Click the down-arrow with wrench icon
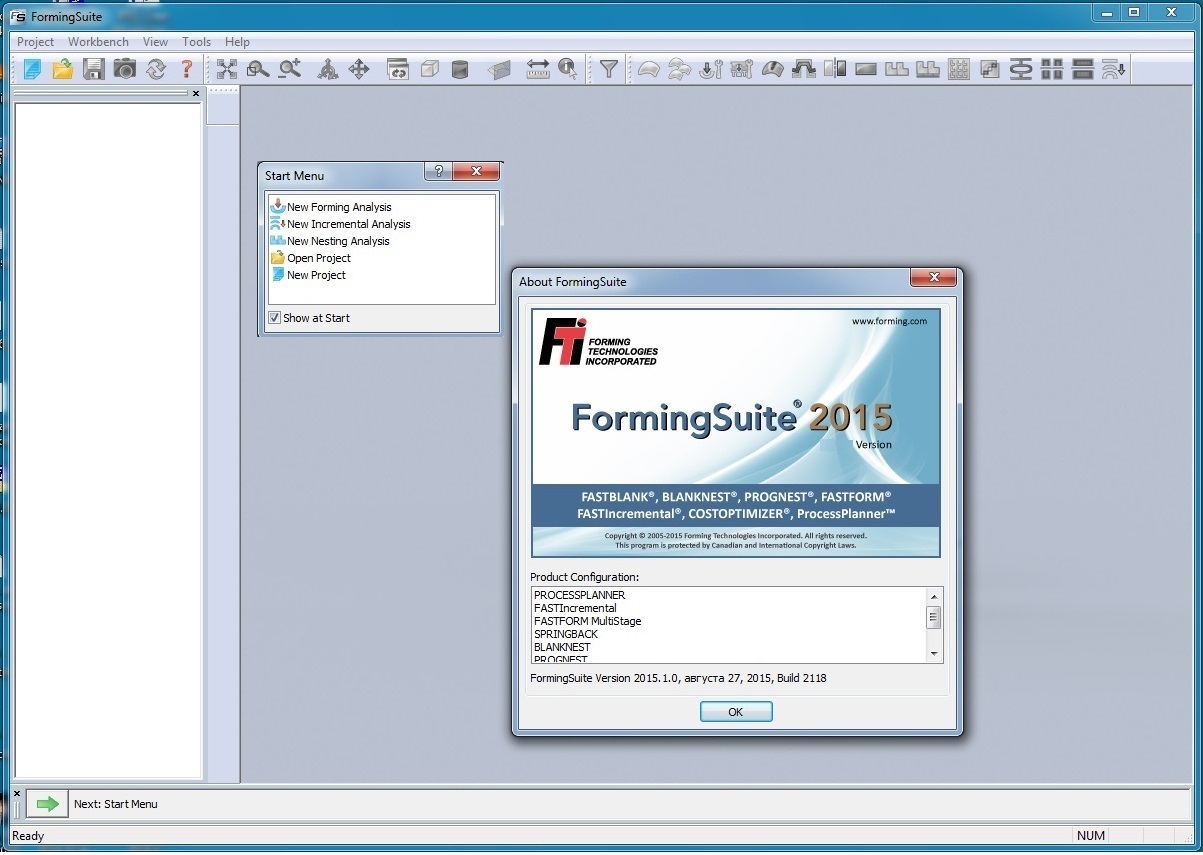 [710, 69]
